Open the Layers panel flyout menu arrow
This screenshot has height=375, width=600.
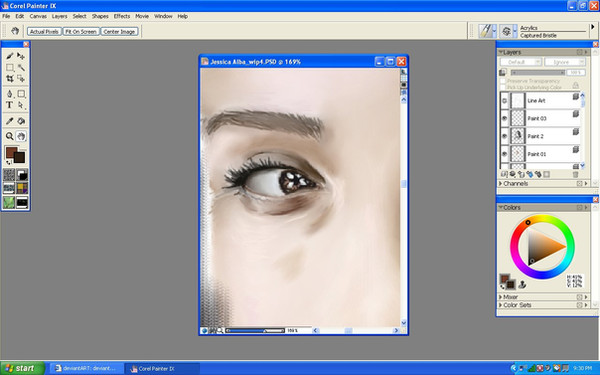586,52
